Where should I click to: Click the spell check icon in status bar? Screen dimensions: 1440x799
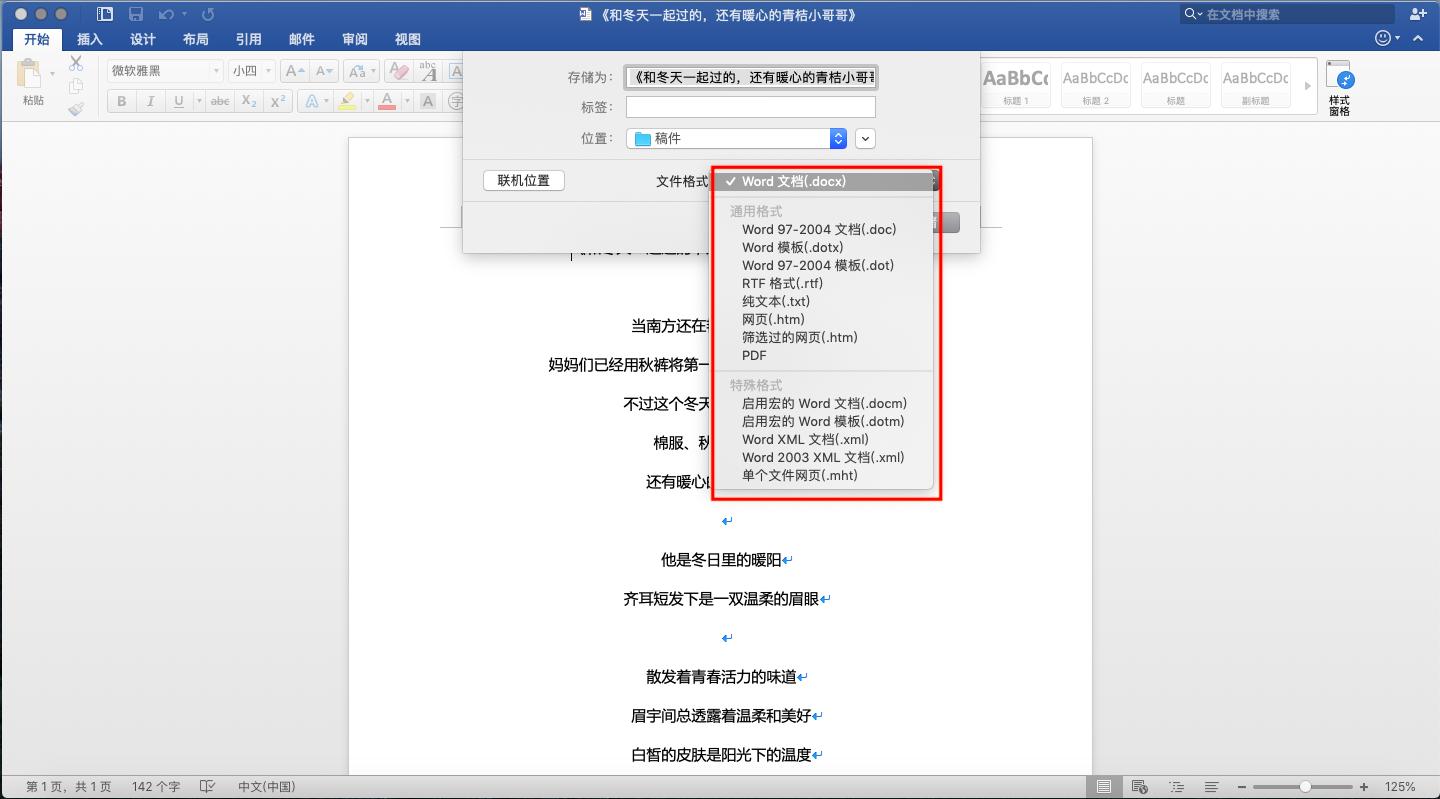pos(206,786)
